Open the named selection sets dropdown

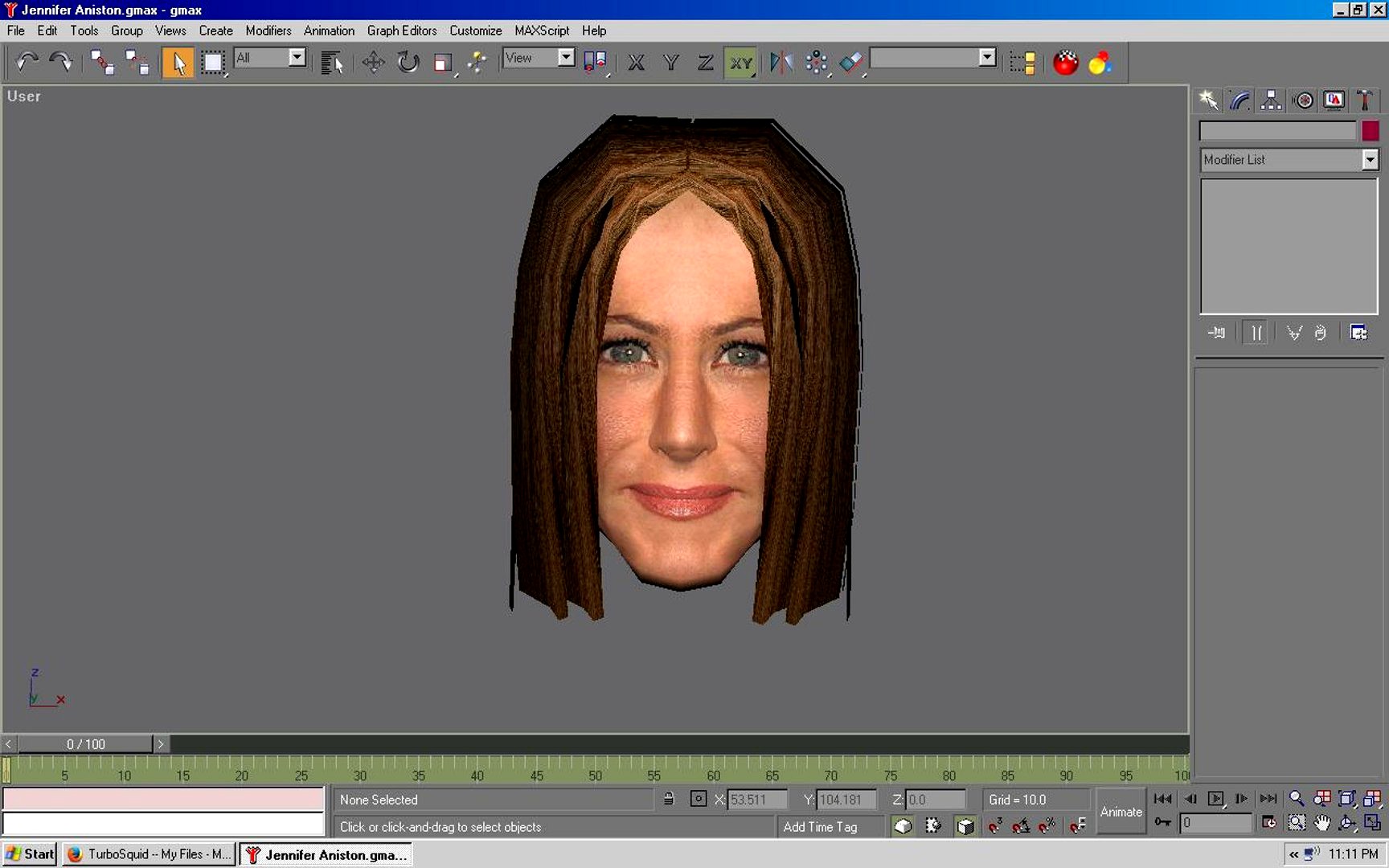click(933, 58)
